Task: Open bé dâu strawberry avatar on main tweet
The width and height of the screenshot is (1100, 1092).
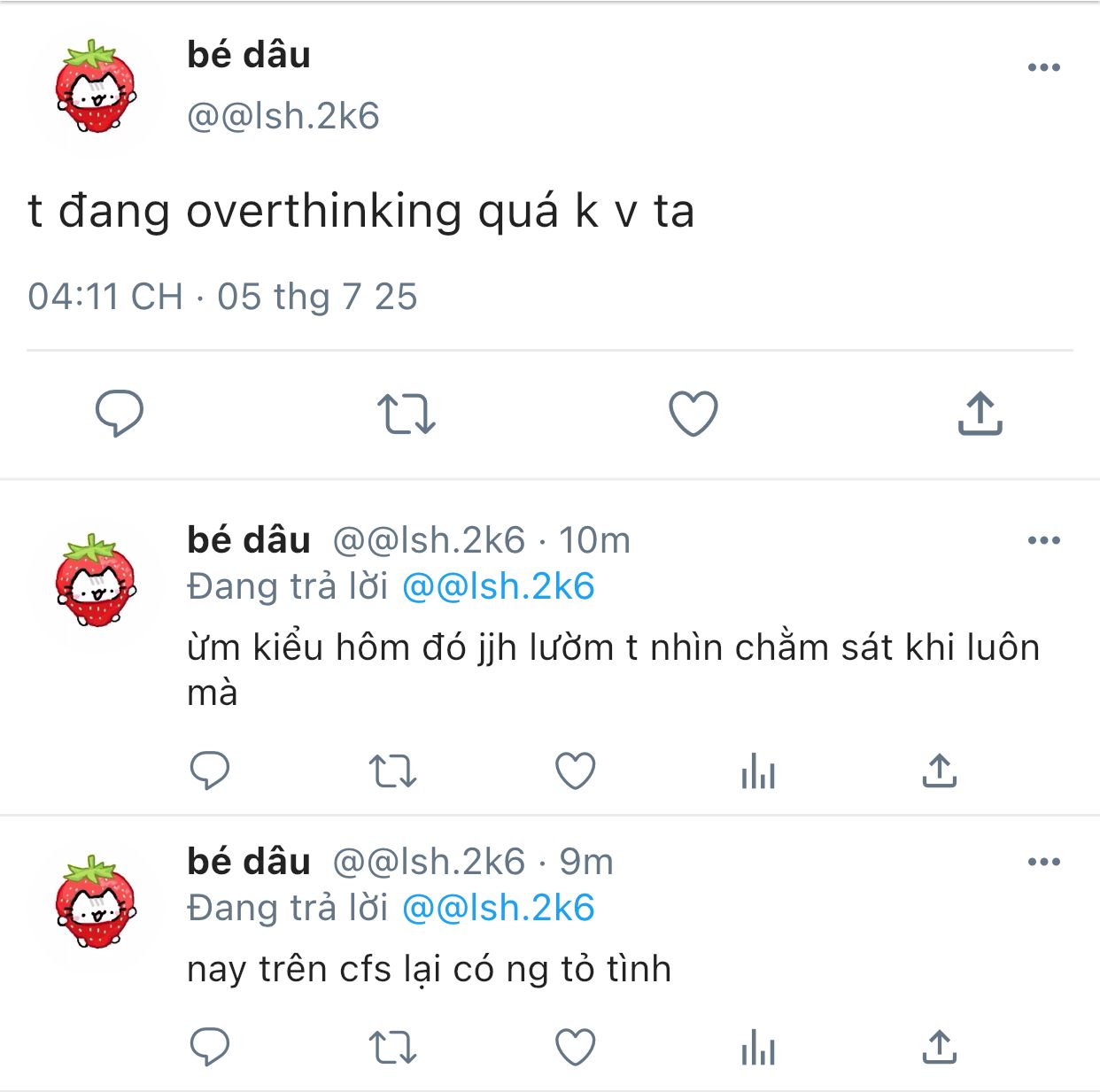Action: click(x=95, y=87)
